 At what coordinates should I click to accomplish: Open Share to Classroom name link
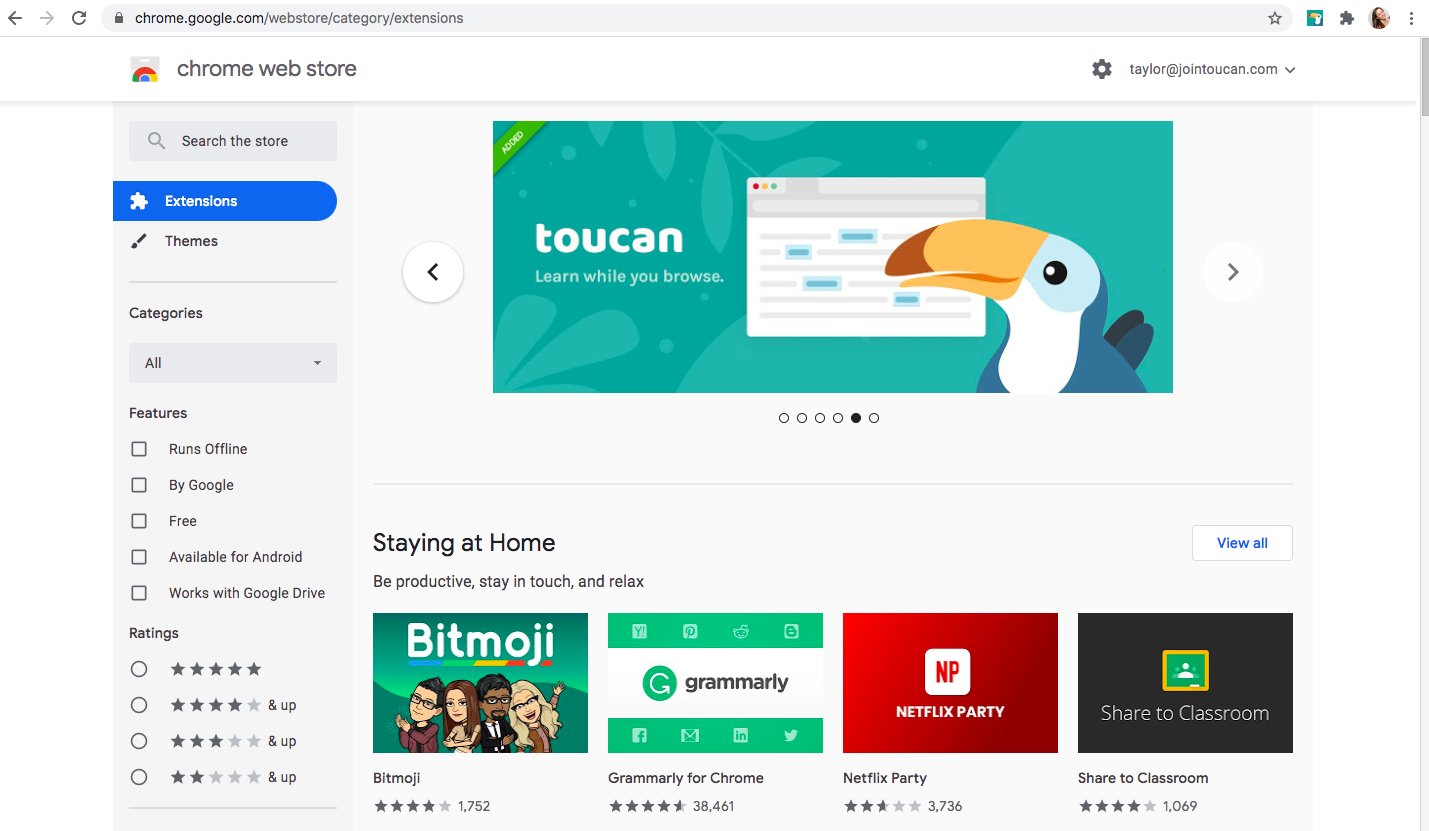click(1143, 778)
